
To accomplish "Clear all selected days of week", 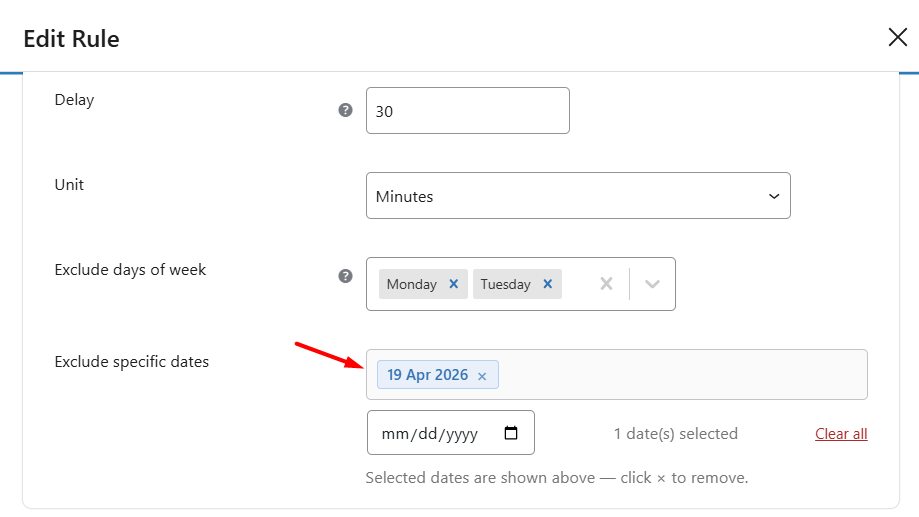I will click(606, 284).
